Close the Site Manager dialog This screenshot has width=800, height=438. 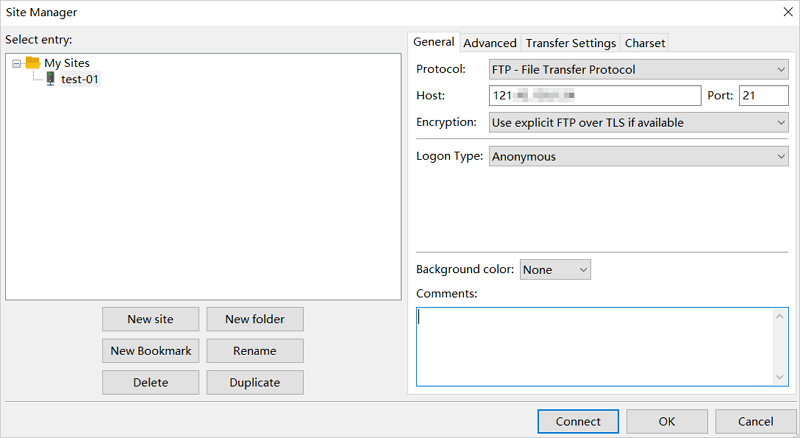click(788, 12)
